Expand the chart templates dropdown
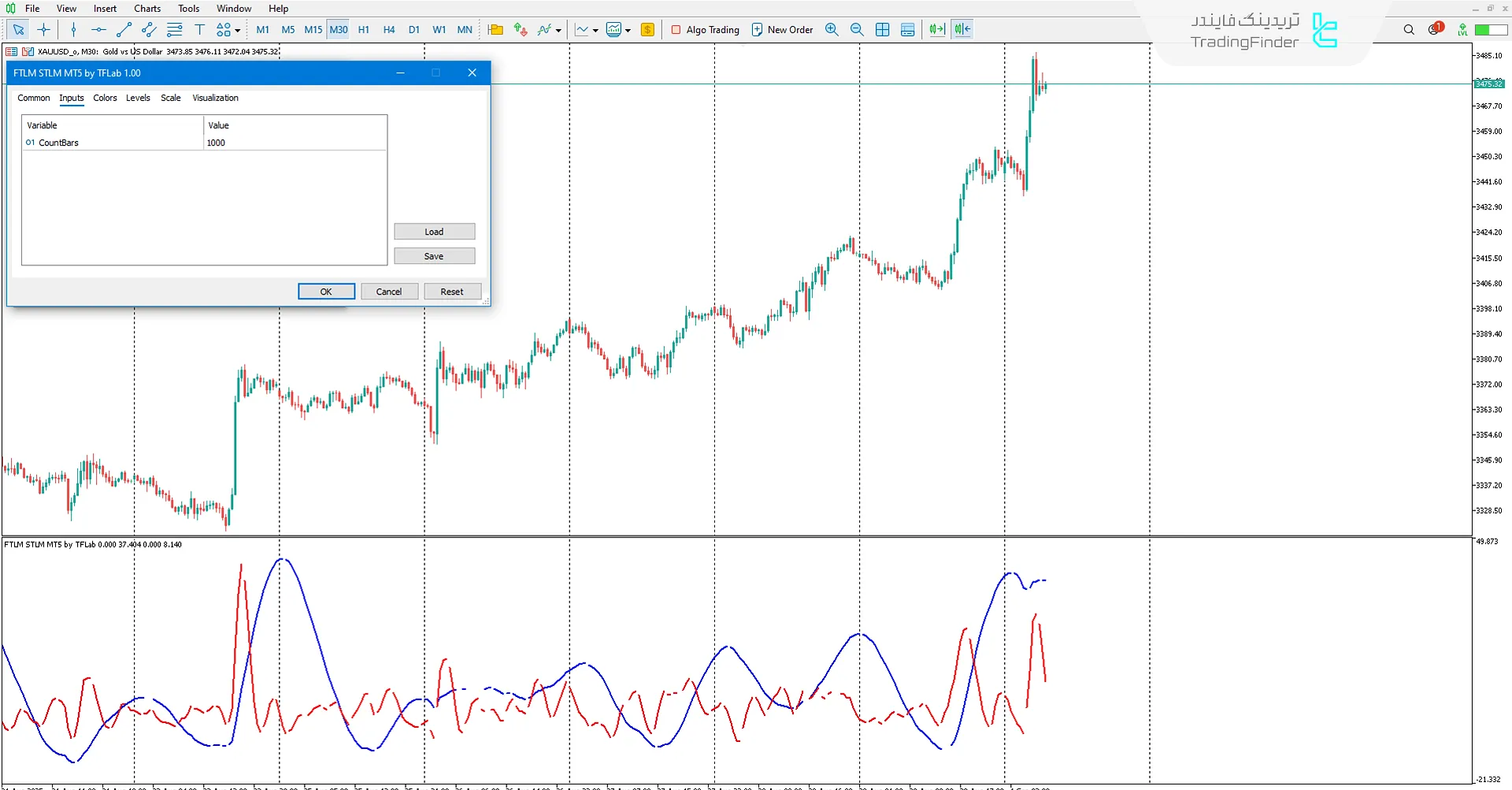Screen dimensions: 1512x790 pyautogui.click(x=628, y=29)
